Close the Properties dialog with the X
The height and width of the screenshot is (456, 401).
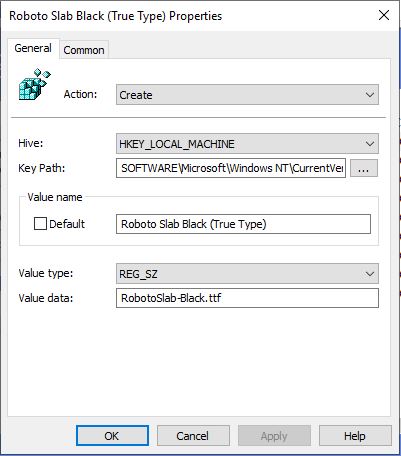(x=384, y=15)
